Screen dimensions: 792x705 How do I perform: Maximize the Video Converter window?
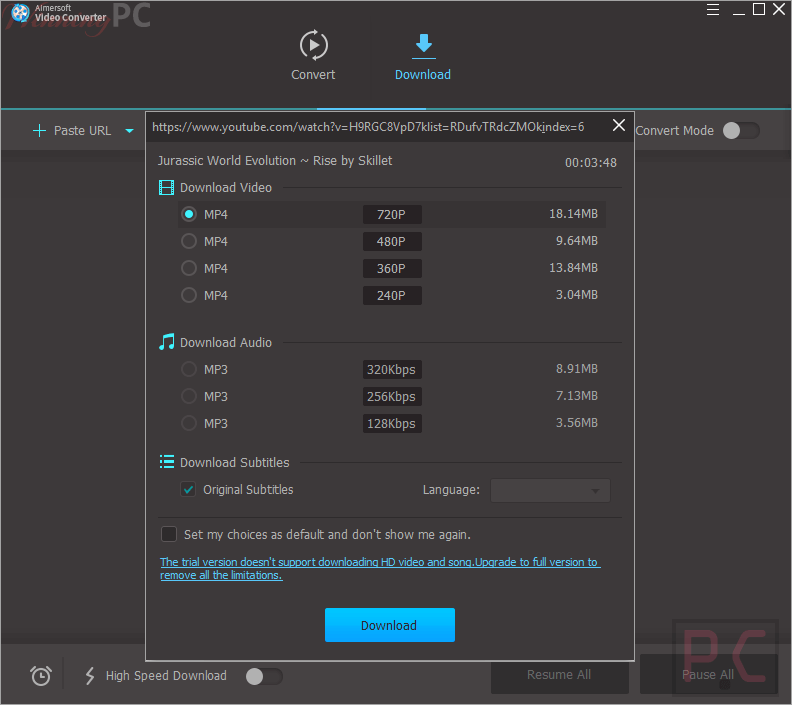(759, 9)
